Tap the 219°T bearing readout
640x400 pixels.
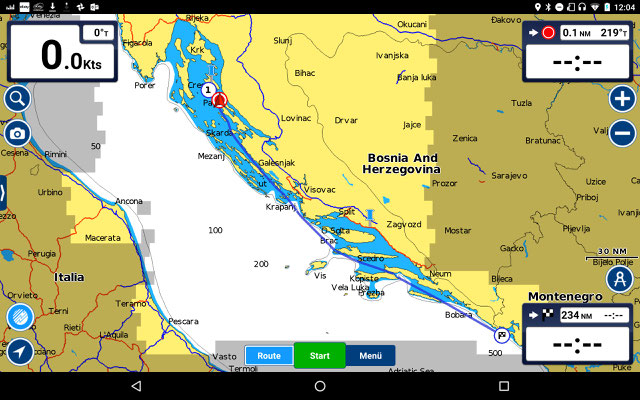point(613,33)
